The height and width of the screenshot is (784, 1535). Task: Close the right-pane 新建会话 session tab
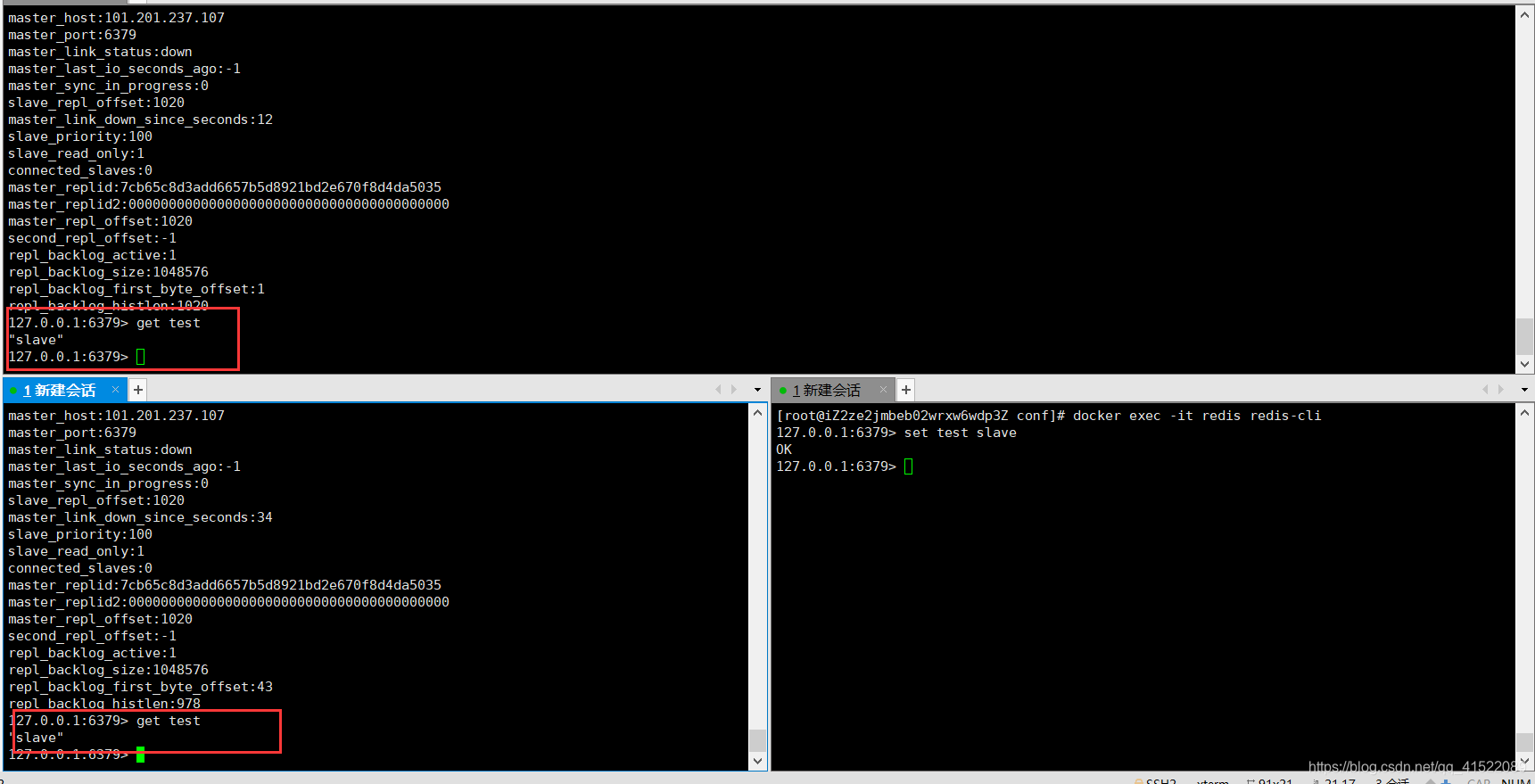pos(883,390)
